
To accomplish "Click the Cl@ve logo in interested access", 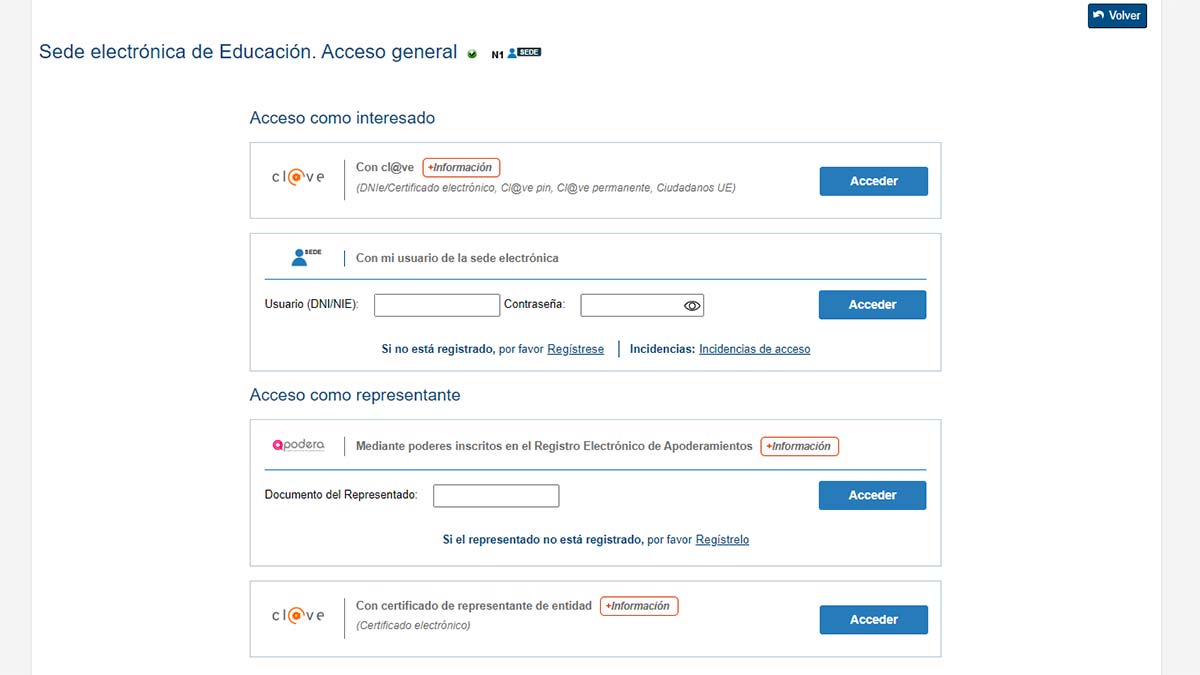I will pos(298,177).
